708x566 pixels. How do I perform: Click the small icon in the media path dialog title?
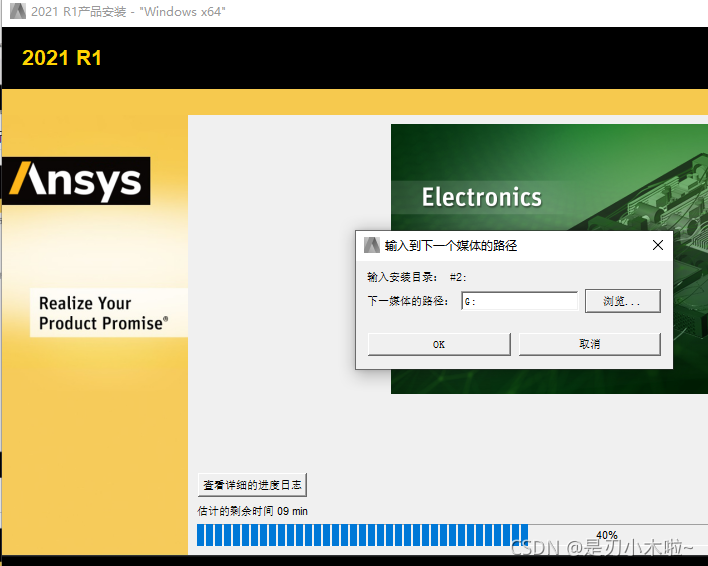(x=372, y=245)
